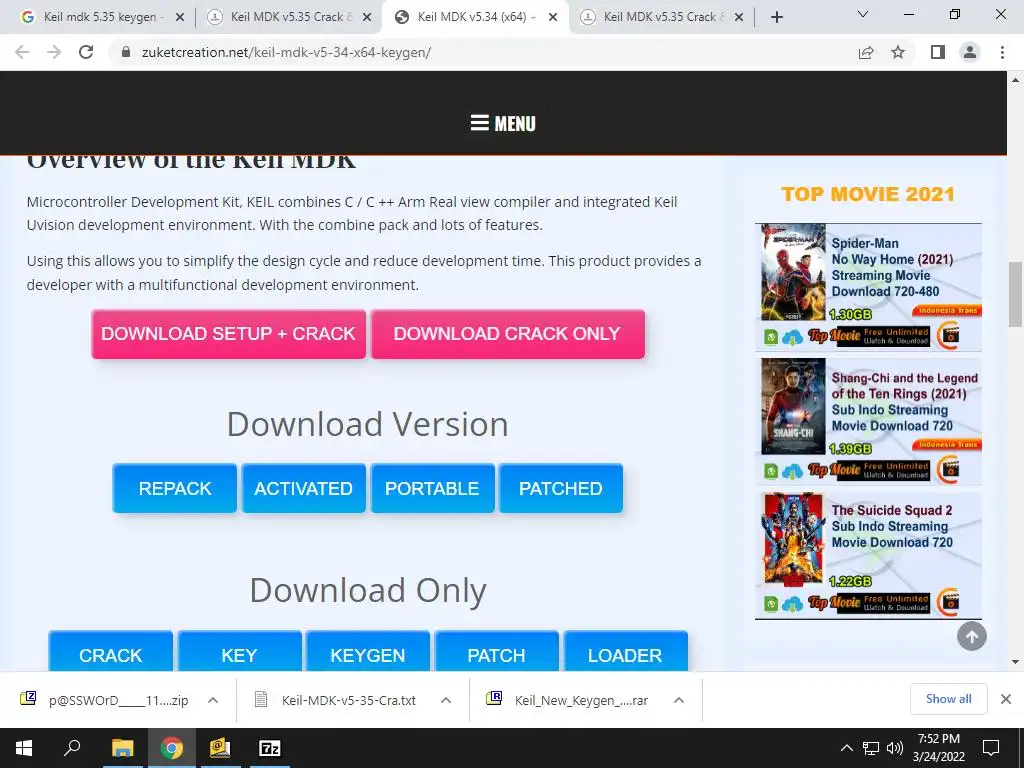Click the 'TOP MOVIE 2021' heading
Screen dimensions: 1024x768
[x=868, y=194]
